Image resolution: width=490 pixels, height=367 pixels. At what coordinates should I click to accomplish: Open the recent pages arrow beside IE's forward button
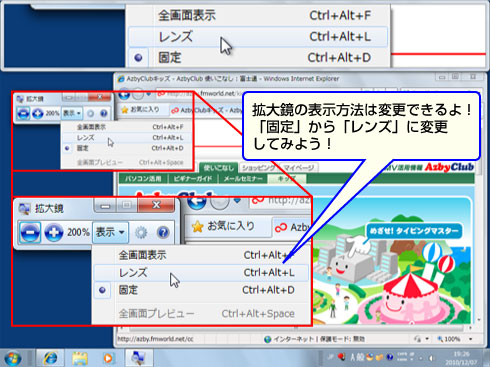149,95
